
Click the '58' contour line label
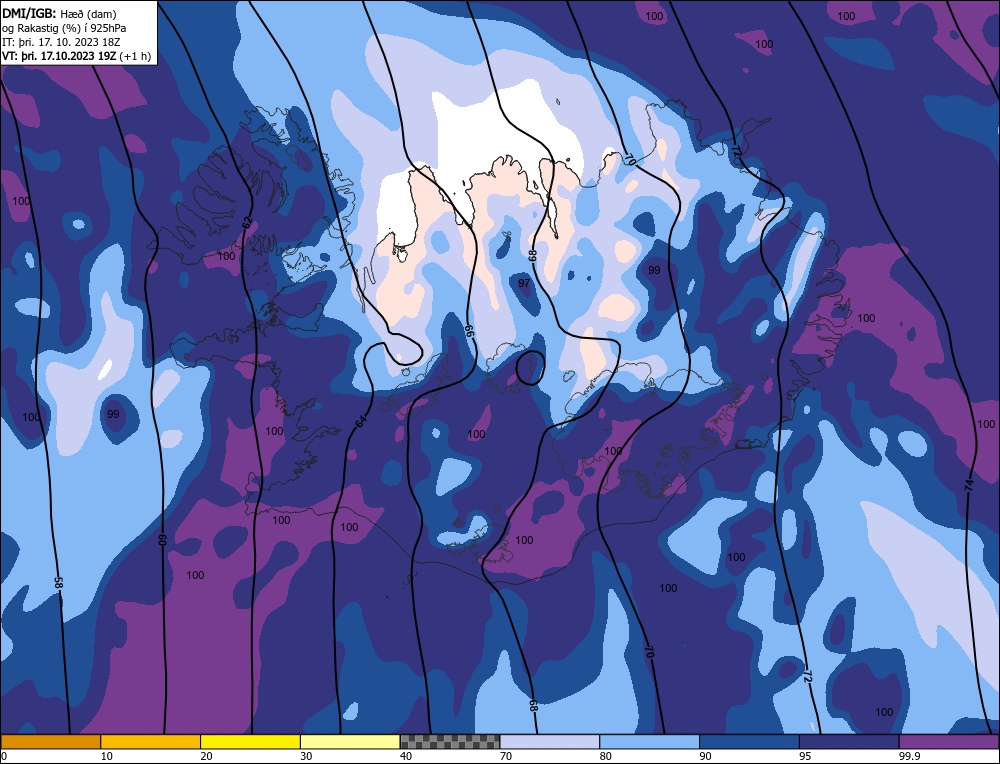click(x=58, y=583)
